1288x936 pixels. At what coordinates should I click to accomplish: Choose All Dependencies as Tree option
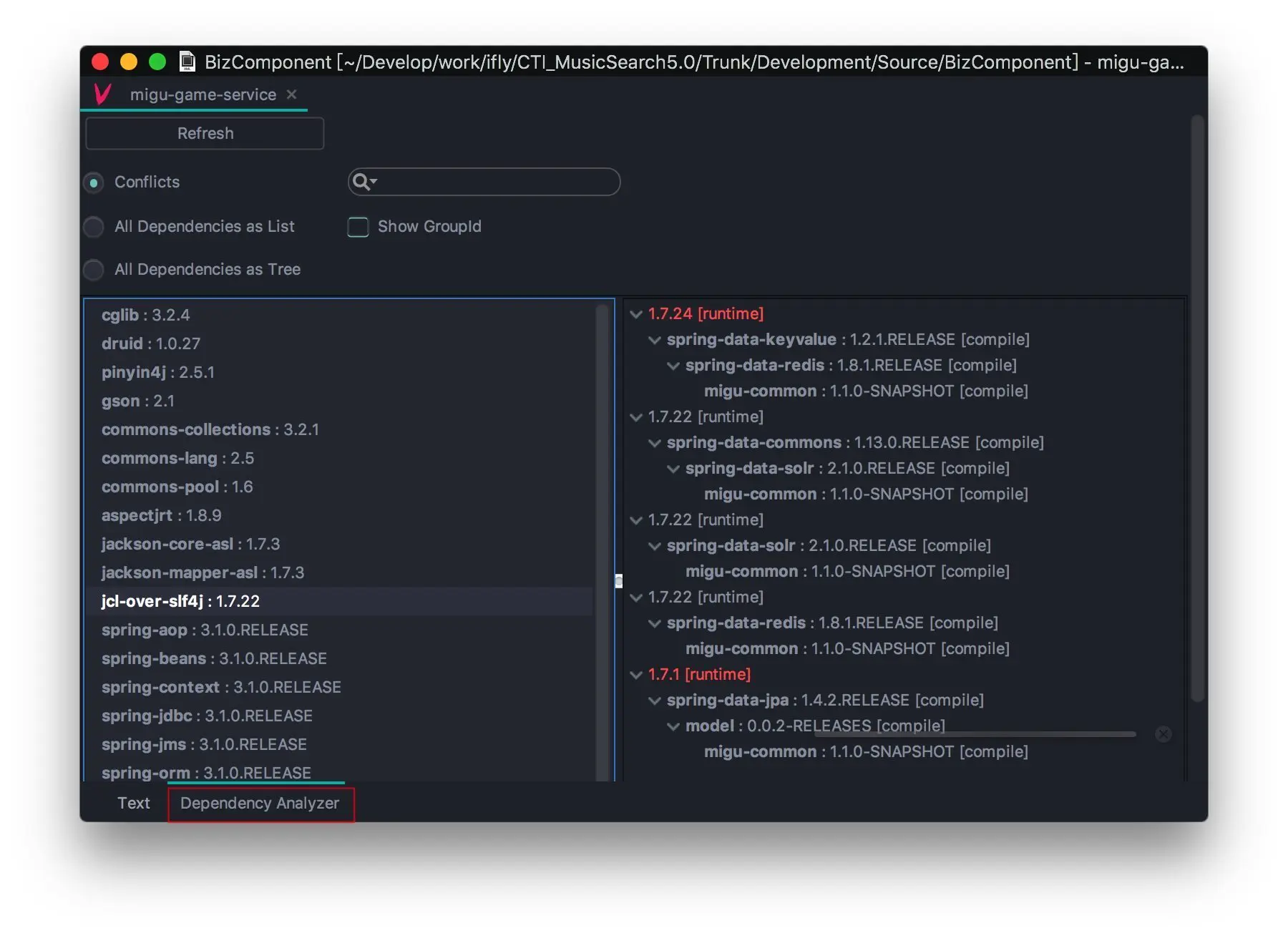point(94,270)
